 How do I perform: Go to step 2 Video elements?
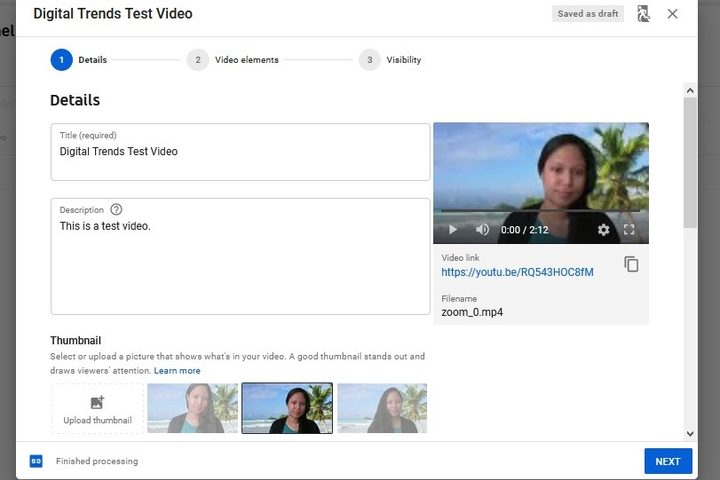(x=233, y=60)
